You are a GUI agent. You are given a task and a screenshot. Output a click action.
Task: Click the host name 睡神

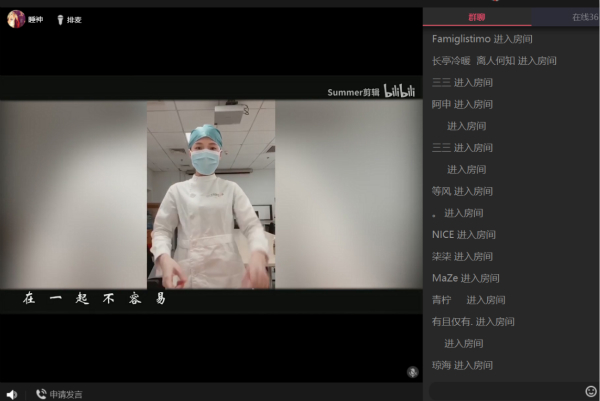click(35, 19)
